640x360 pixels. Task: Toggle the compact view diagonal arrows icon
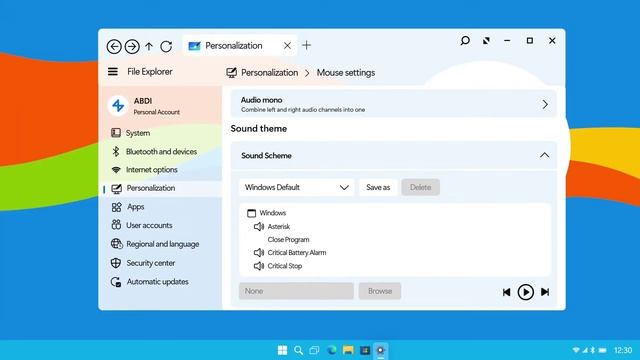486,41
